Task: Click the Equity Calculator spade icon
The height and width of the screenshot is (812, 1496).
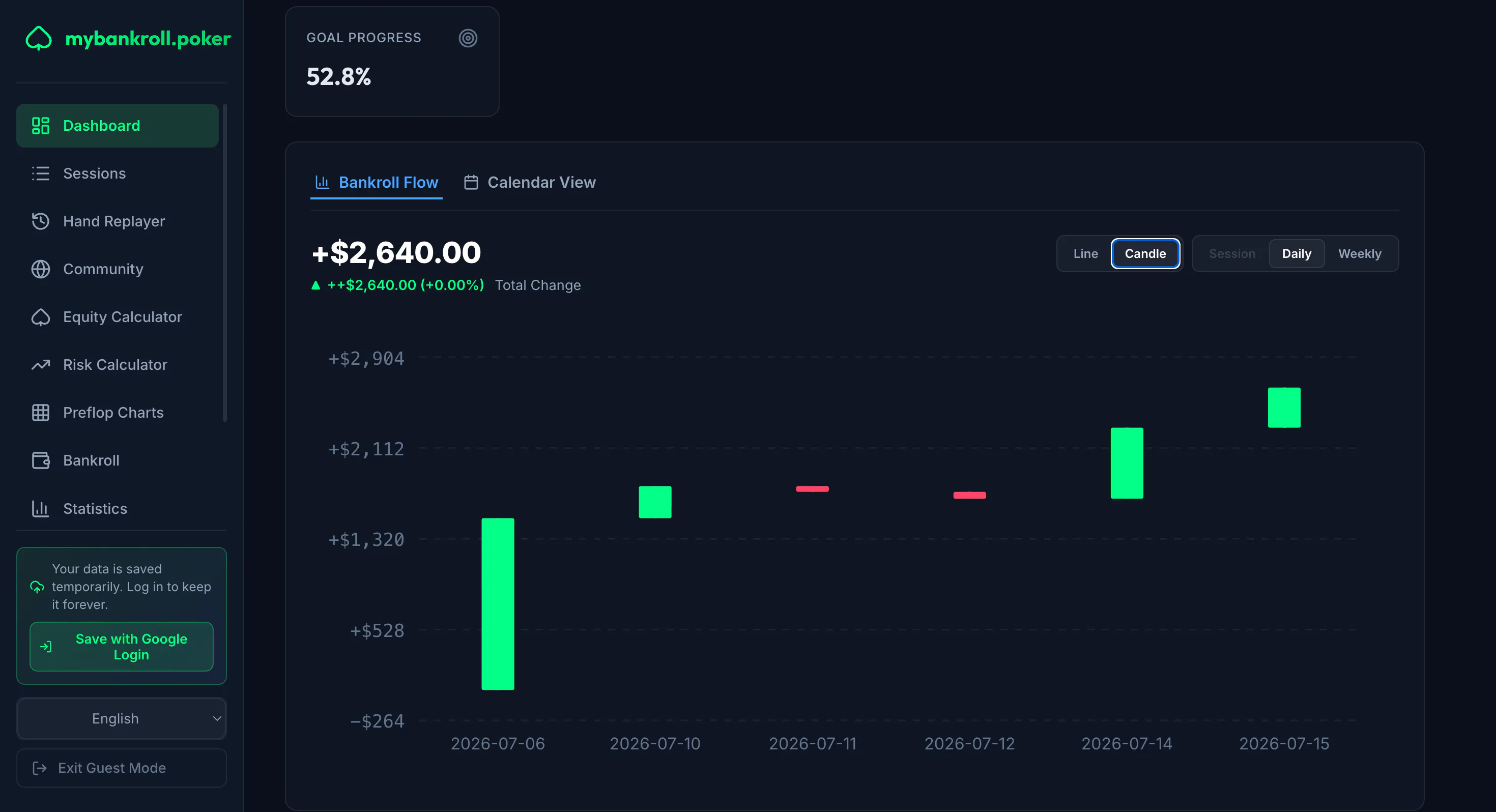Action: tap(41, 317)
